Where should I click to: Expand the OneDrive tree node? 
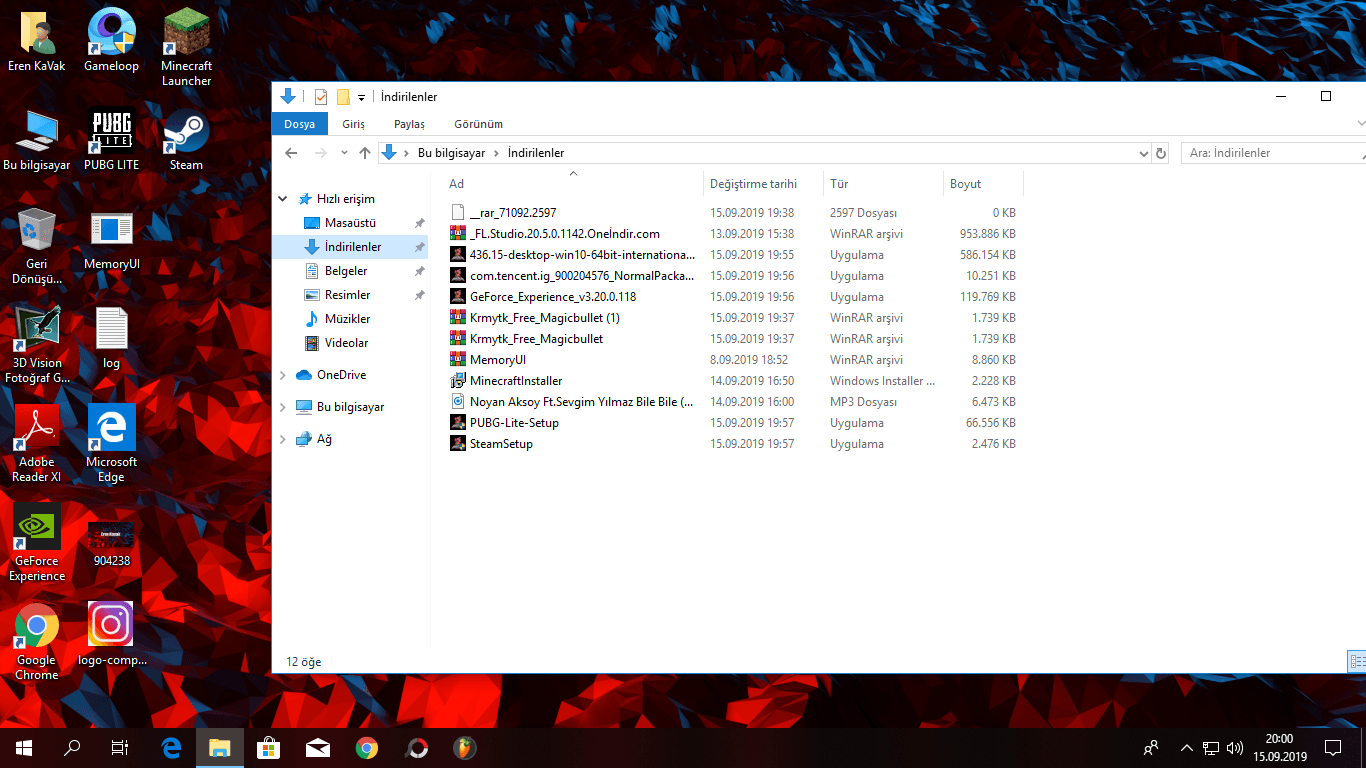click(x=283, y=375)
